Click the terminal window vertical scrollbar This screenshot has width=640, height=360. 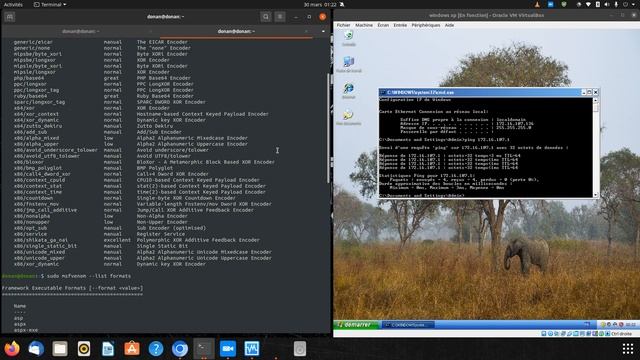[329, 128]
